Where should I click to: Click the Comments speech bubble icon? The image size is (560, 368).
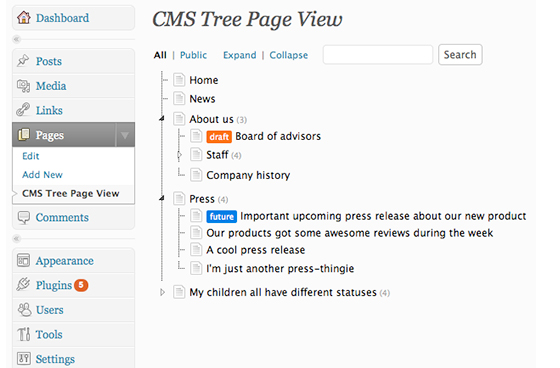24,217
